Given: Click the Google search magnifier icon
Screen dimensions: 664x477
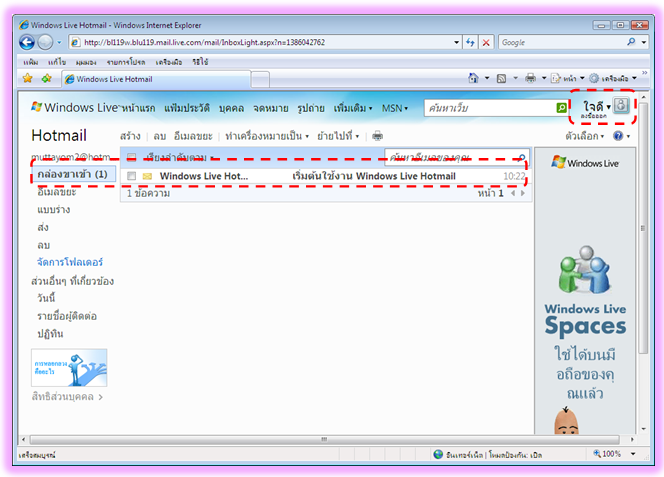Looking at the screenshot, I should click(x=631, y=42).
